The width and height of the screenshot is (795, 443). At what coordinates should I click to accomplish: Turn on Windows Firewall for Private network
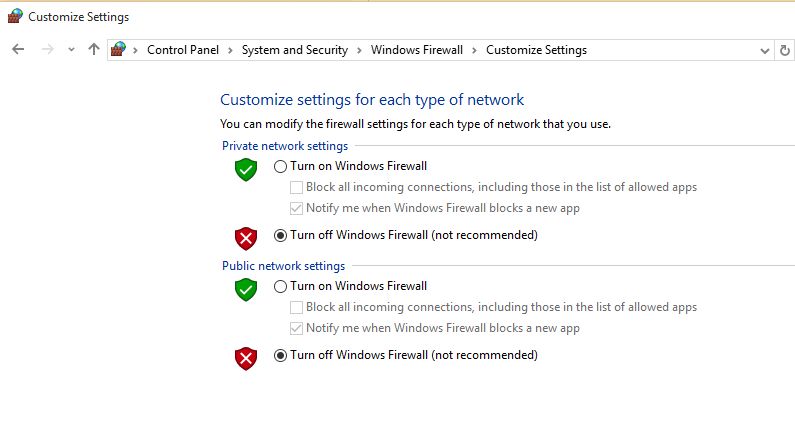tap(280, 166)
